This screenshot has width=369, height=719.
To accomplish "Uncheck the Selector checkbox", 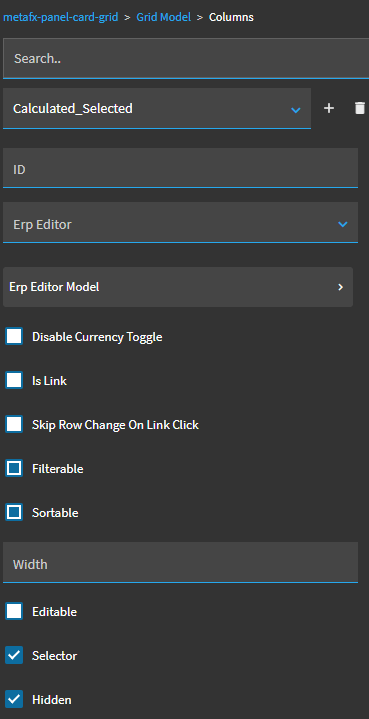I will click(14, 655).
